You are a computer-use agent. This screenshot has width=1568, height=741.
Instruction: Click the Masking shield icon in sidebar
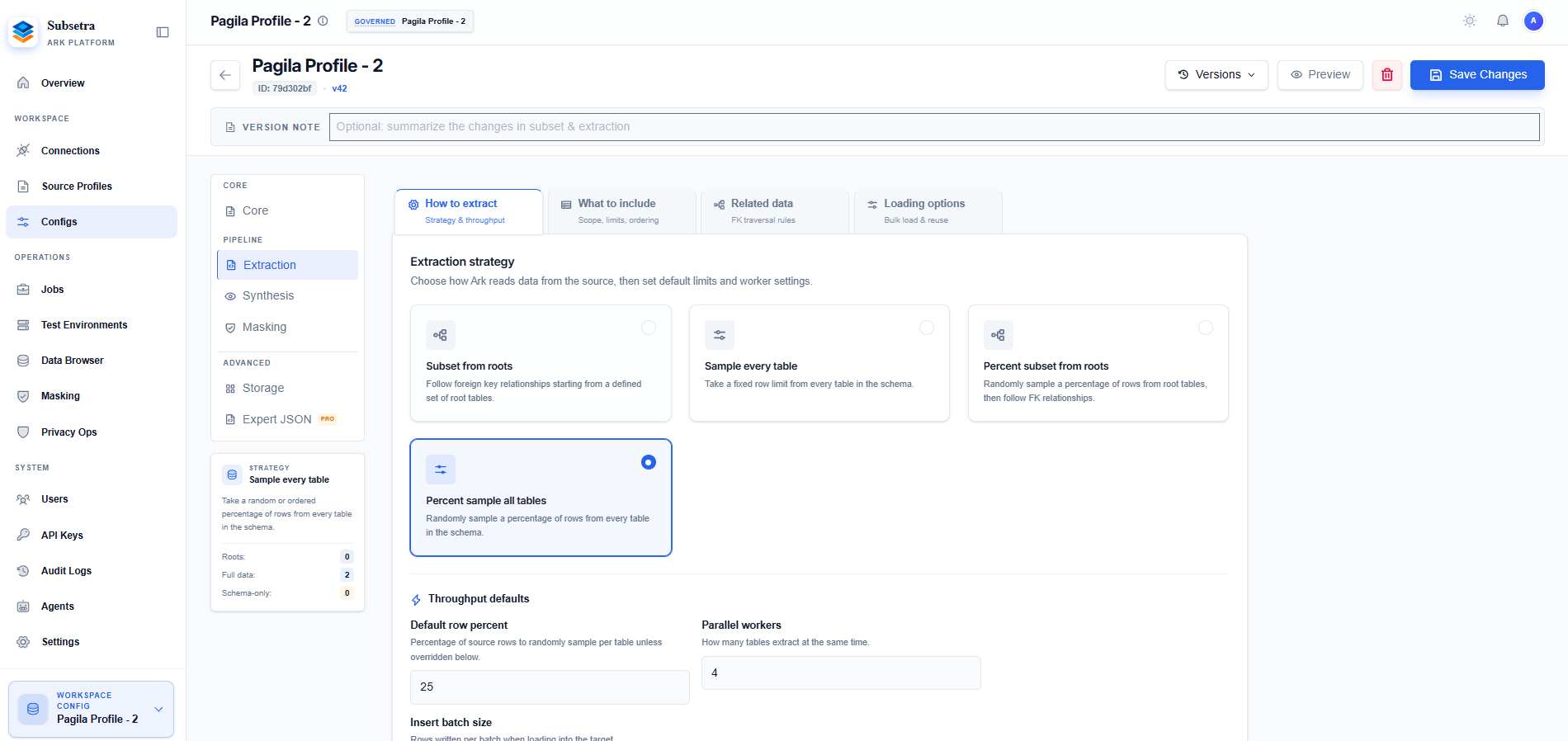tap(23, 396)
